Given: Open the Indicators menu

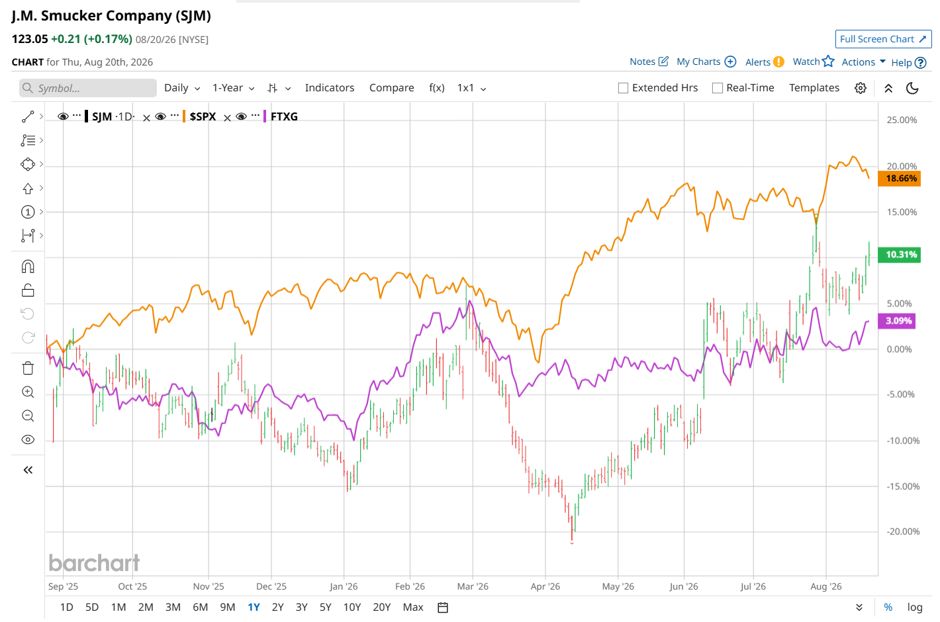Looking at the screenshot, I should point(330,88).
